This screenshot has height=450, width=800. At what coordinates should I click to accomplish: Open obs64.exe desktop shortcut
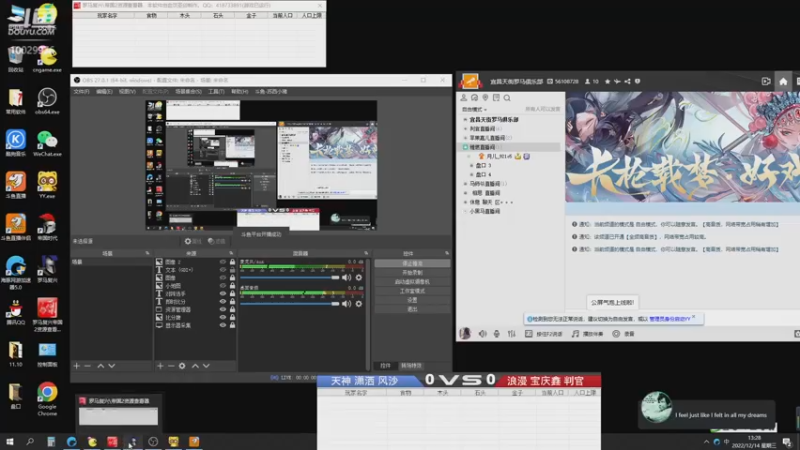tap(47, 101)
